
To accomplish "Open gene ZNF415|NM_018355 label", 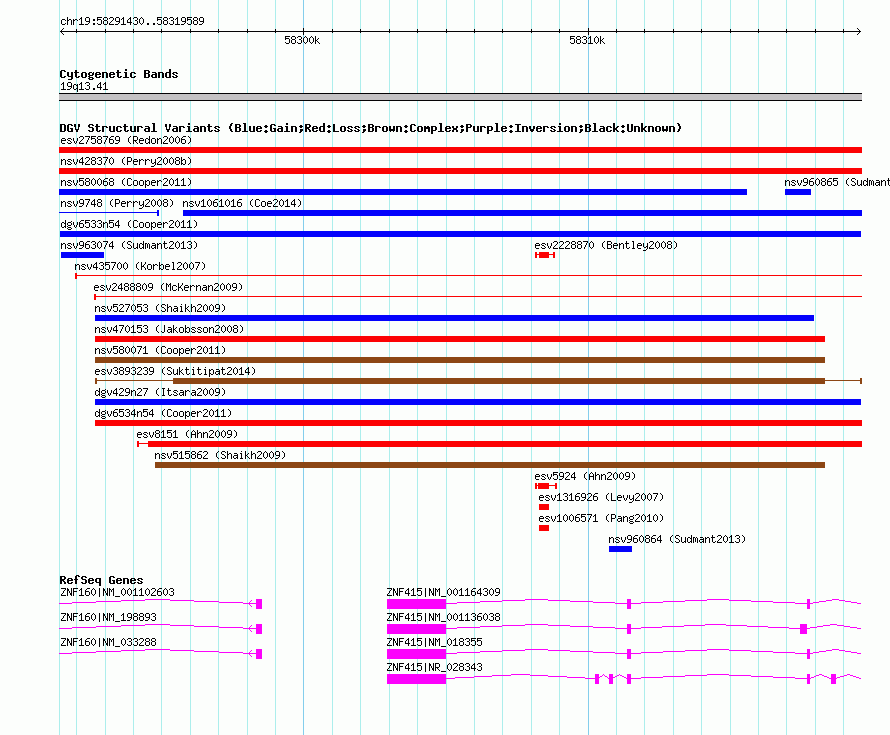I will pos(434,642).
